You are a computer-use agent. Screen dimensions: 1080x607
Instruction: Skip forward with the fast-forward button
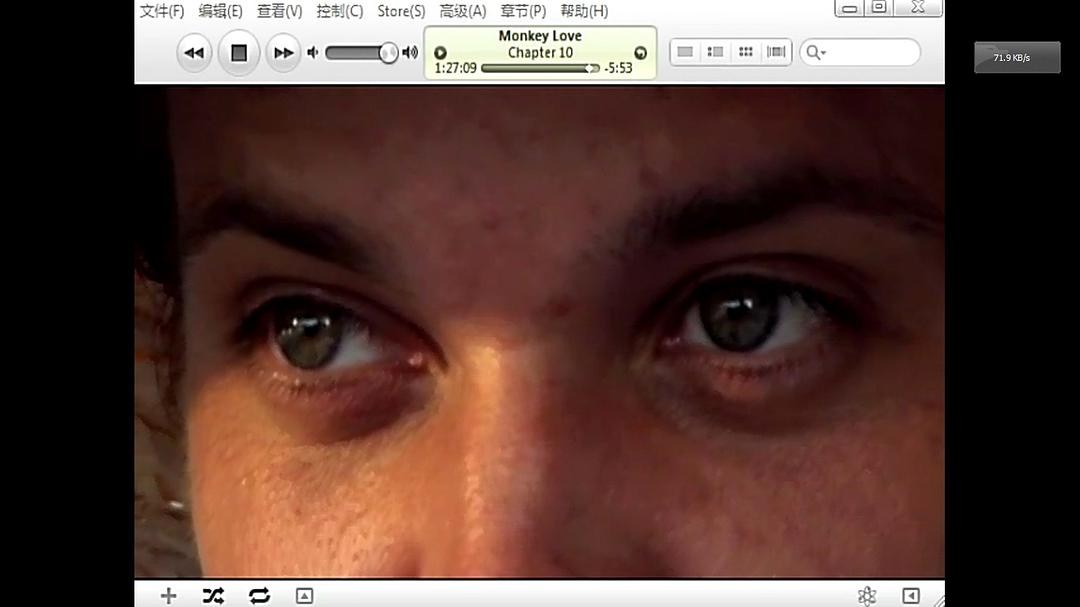(283, 53)
